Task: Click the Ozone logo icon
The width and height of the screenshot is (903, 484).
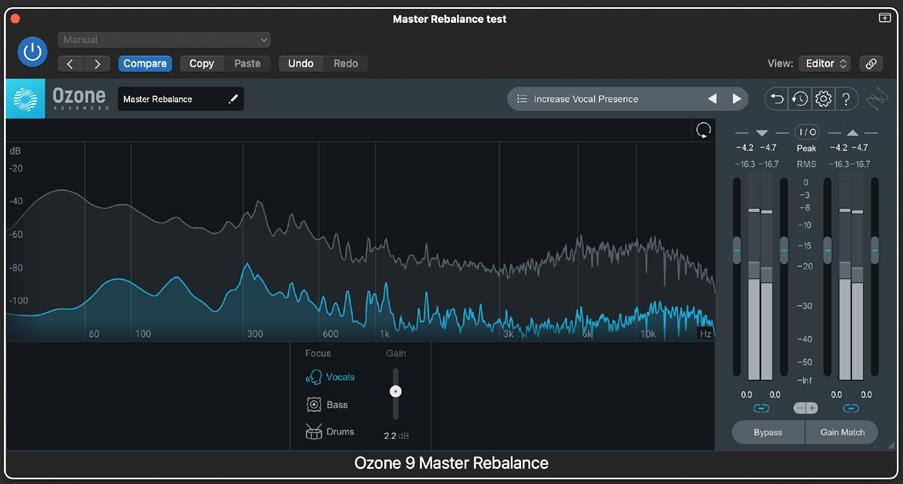Action: pyautogui.click(x=25, y=99)
